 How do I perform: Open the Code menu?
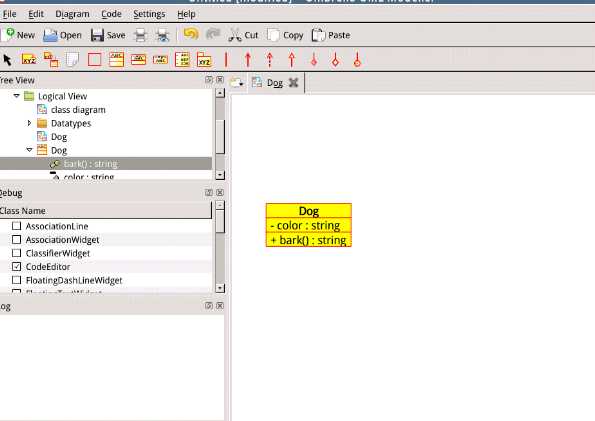tap(111, 14)
